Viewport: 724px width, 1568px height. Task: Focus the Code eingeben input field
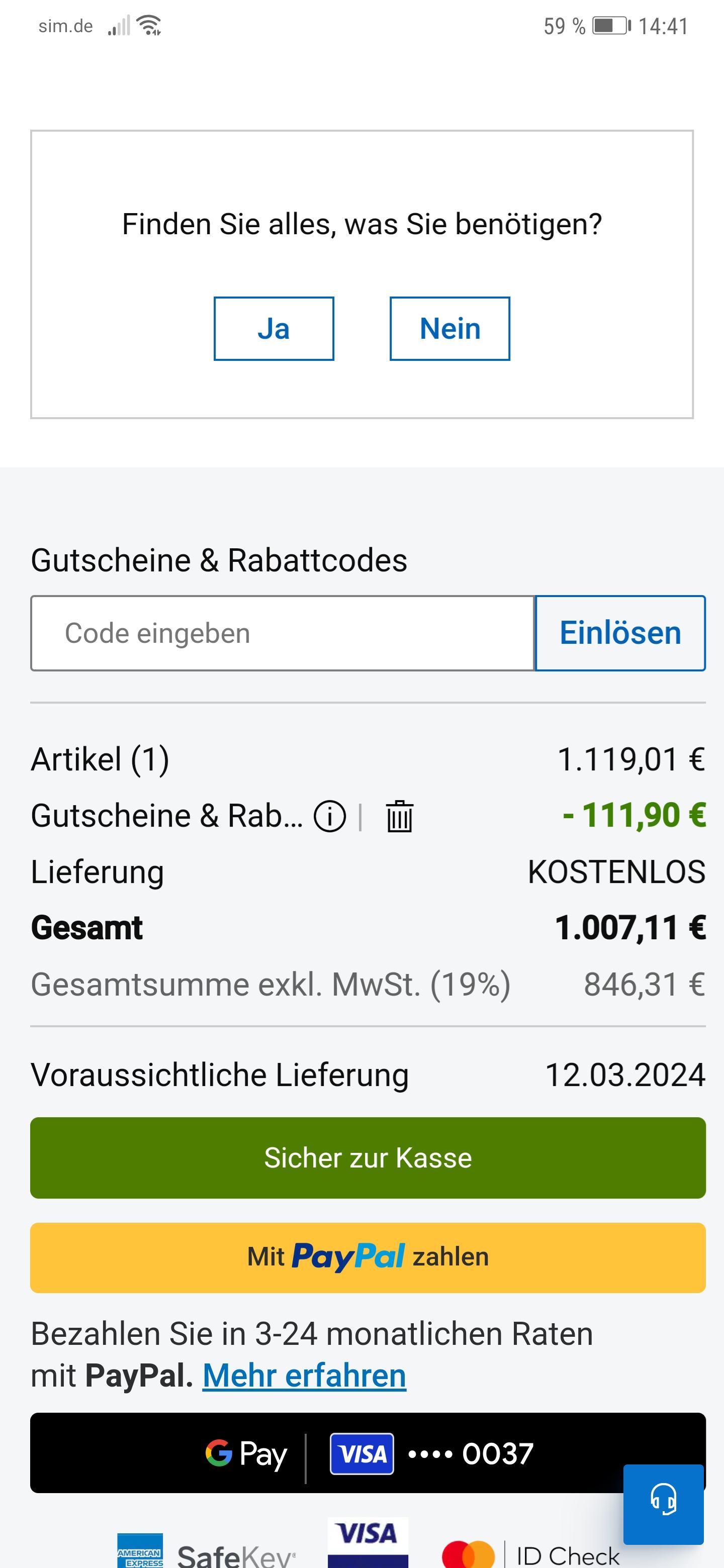tap(283, 633)
